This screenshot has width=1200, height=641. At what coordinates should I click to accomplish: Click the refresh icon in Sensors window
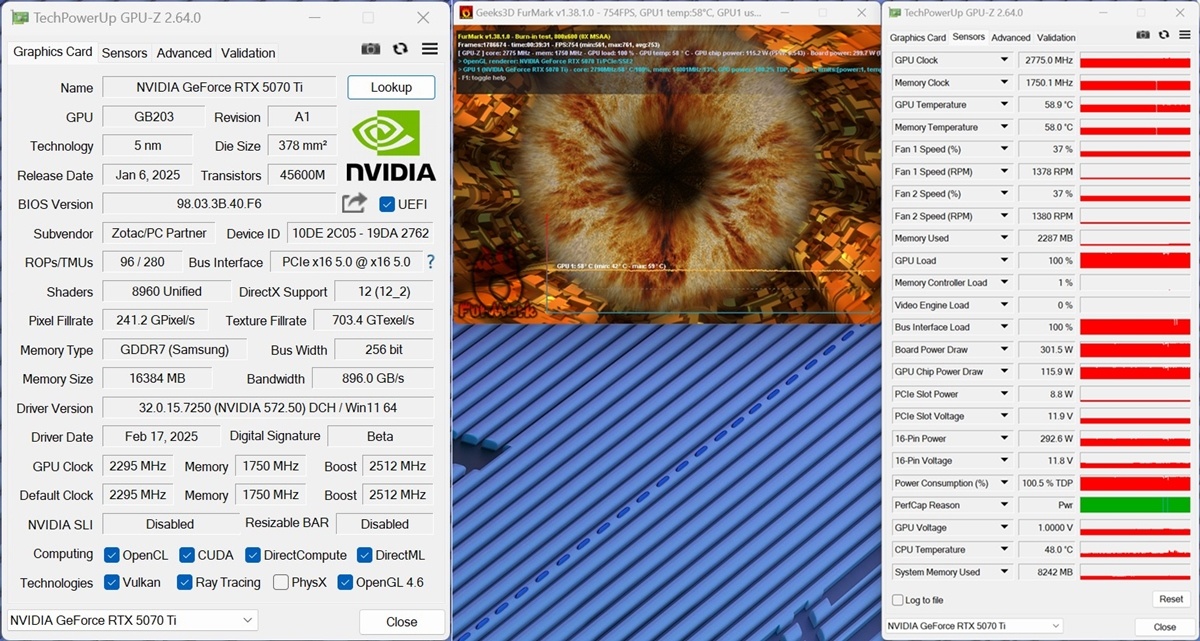coord(1164,35)
